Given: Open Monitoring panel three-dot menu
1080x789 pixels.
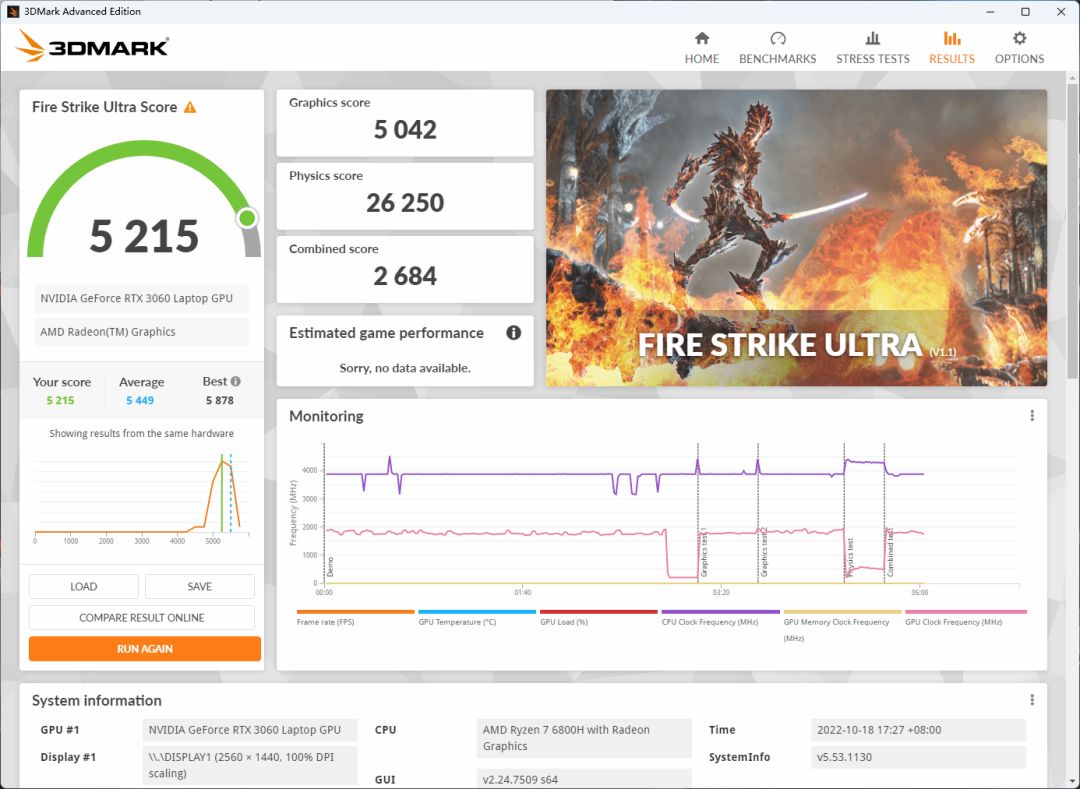Looking at the screenshot, I should tap(1032, 416).
